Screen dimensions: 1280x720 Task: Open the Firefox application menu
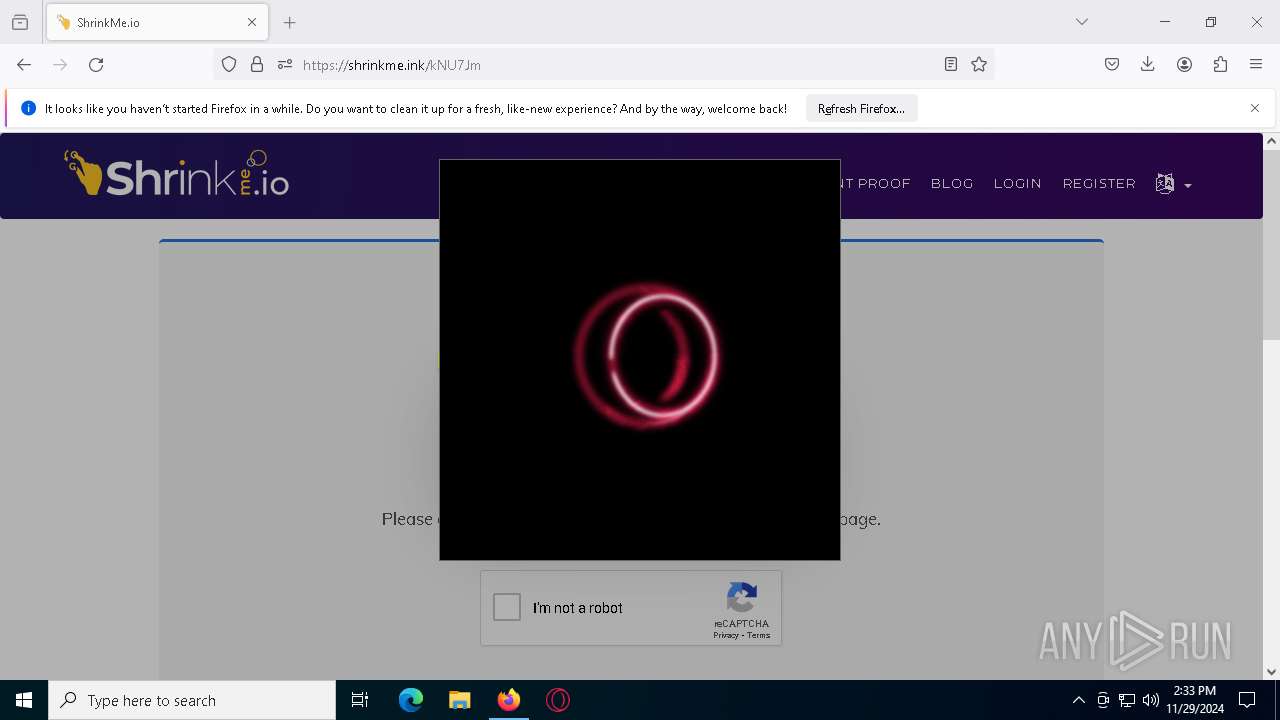[x=1256, y=64]
